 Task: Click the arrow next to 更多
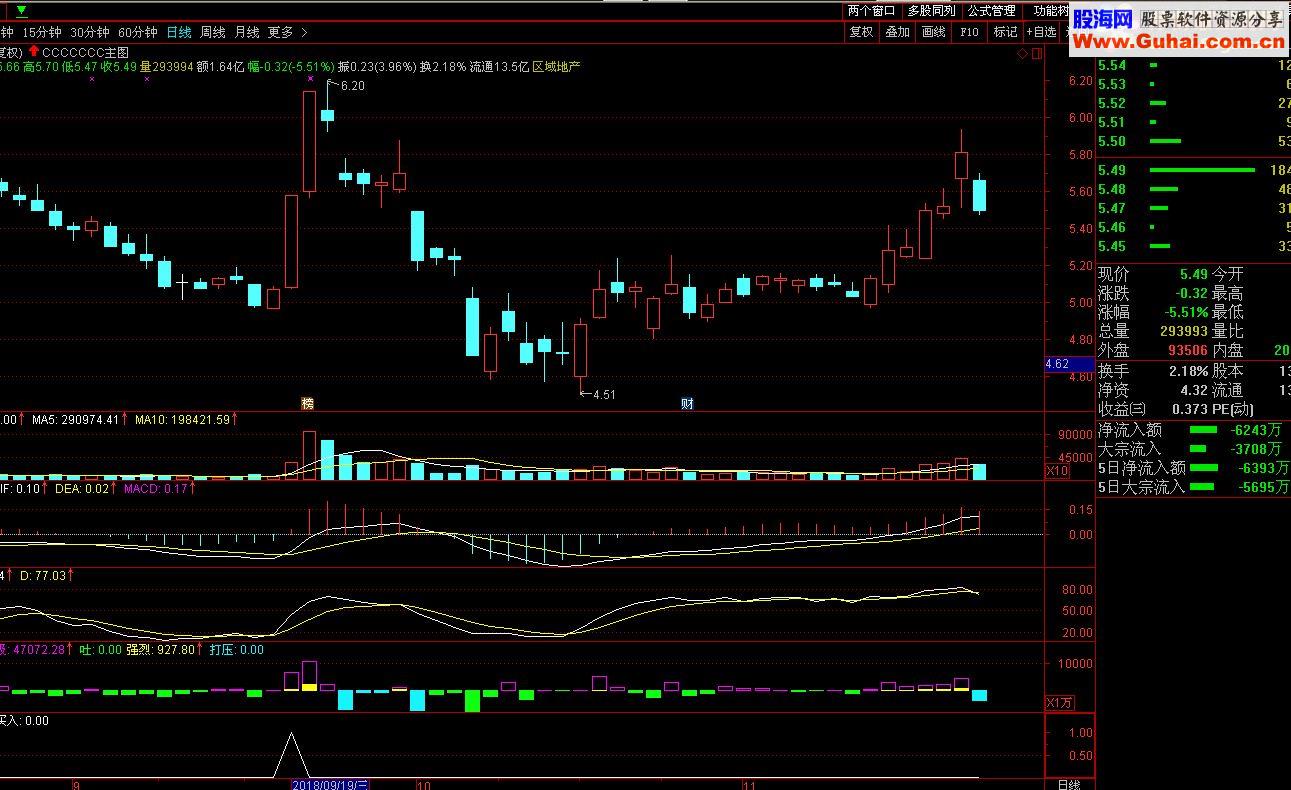point(302,32)
